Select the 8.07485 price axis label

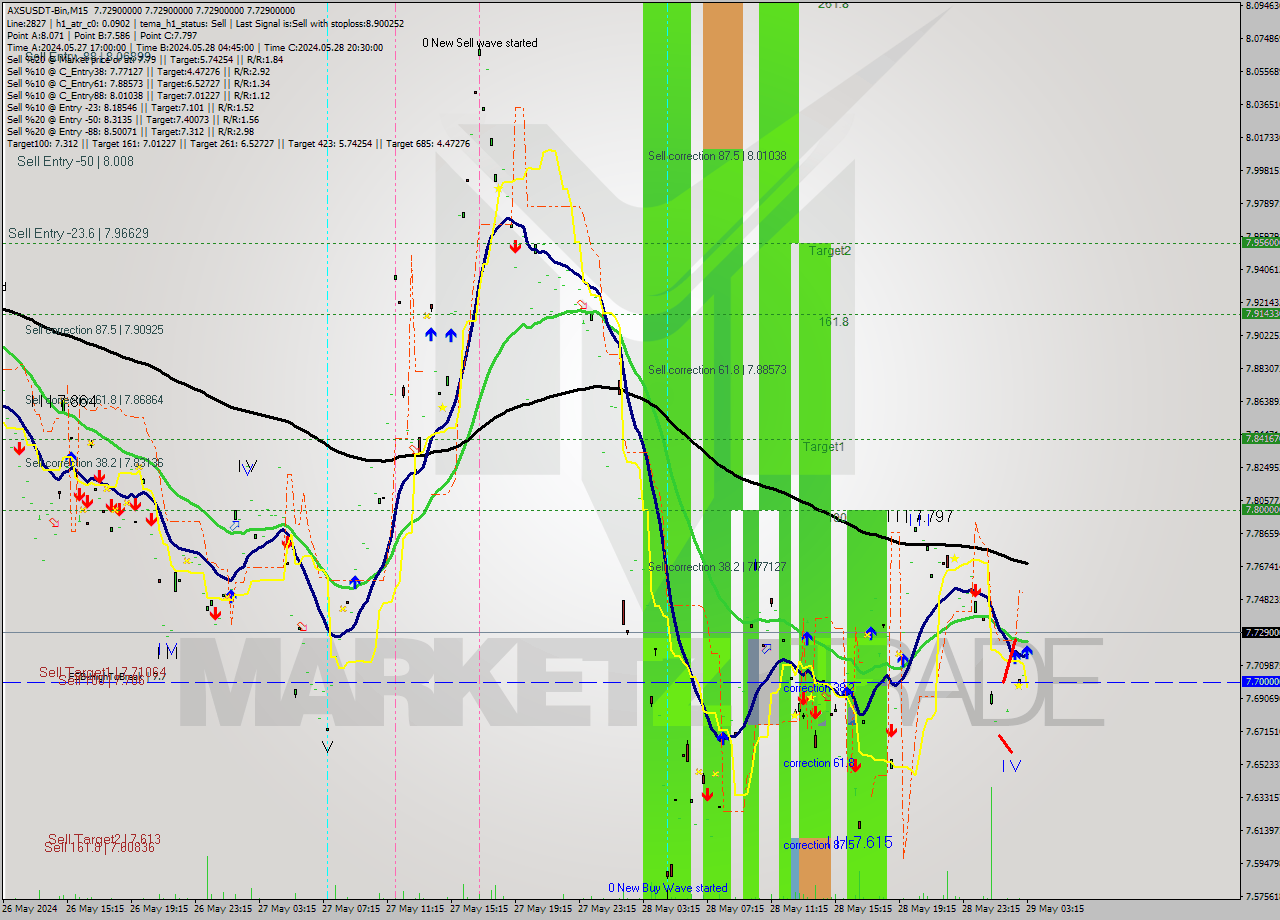1262,39
